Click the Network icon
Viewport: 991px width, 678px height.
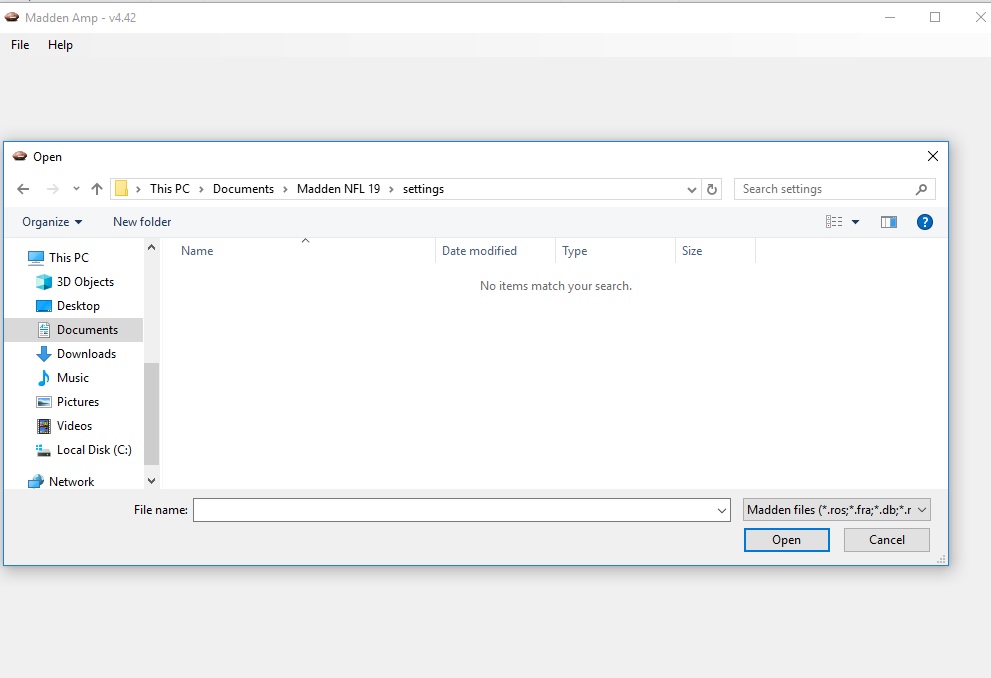pos(36,481)
